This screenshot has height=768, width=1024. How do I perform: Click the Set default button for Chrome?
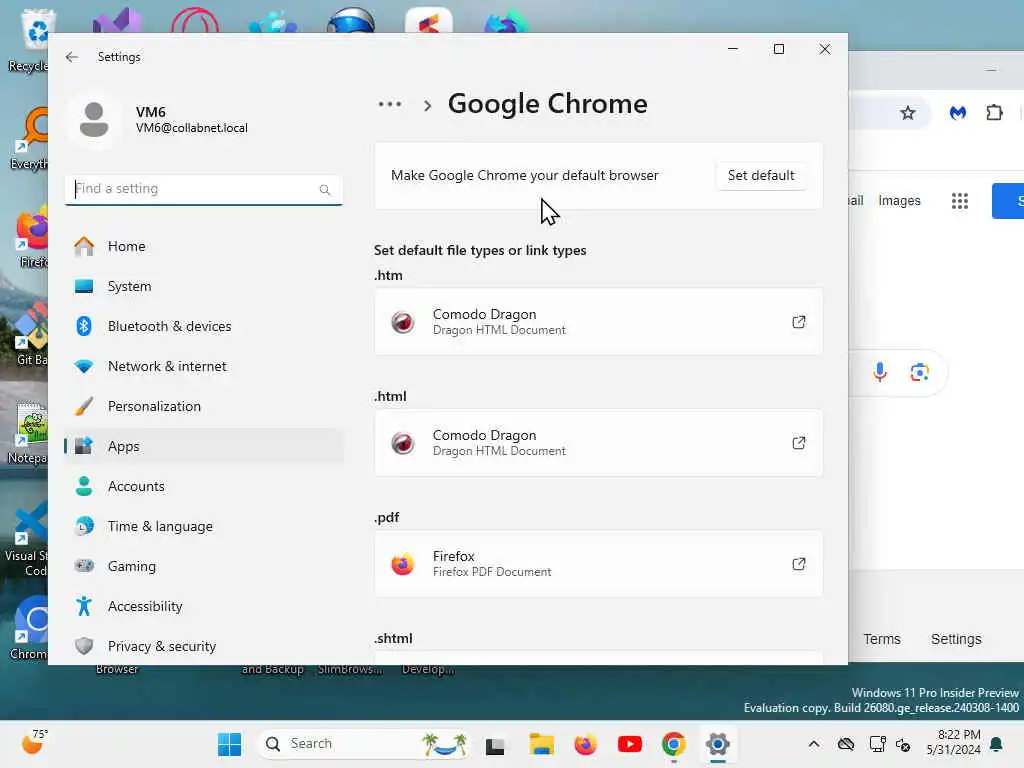coord(761,175)
